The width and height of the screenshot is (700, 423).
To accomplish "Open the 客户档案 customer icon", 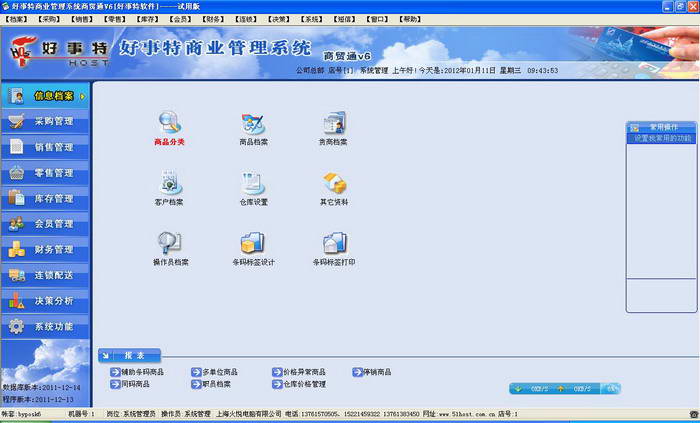I will coord(169,183).
